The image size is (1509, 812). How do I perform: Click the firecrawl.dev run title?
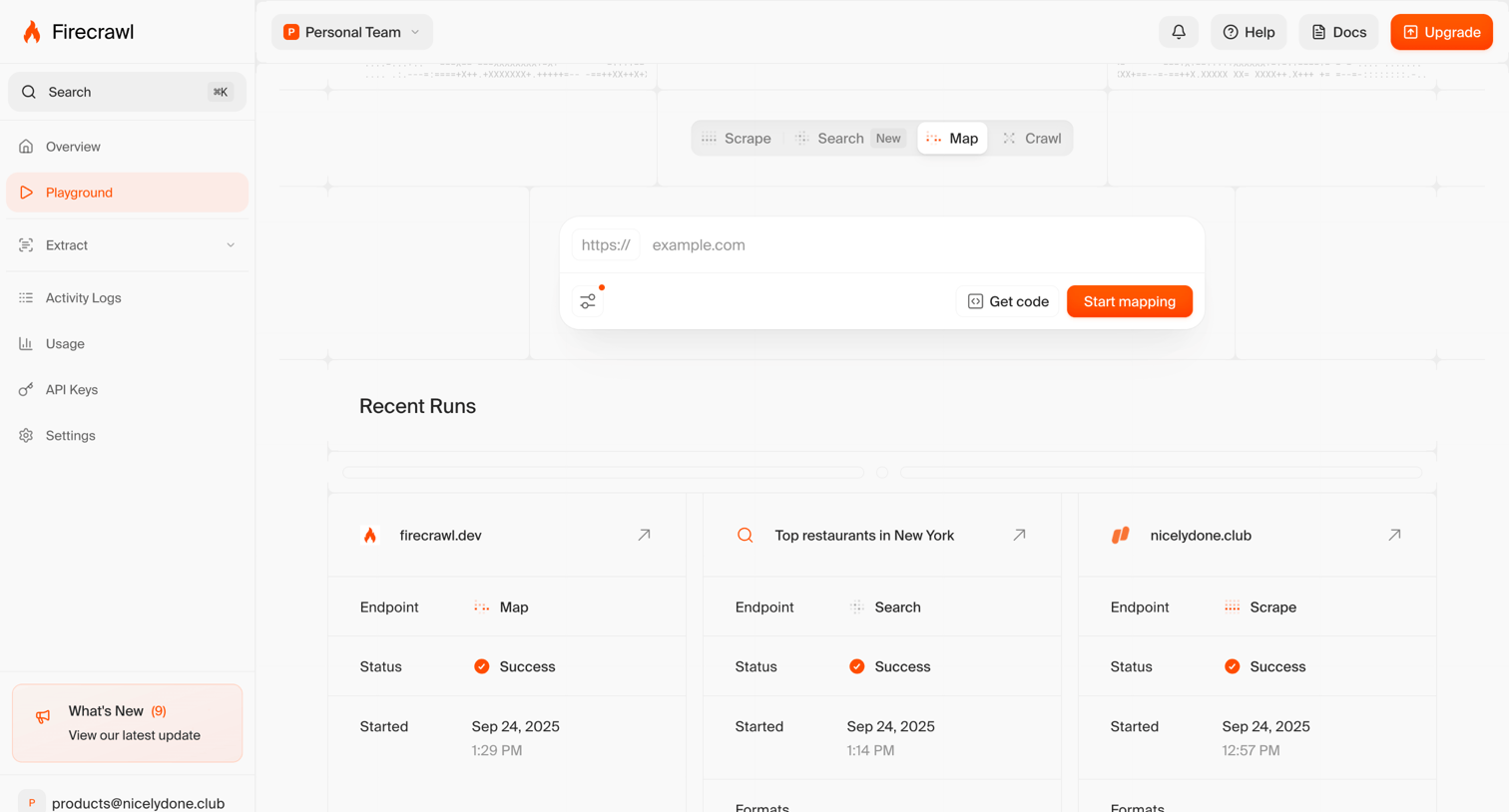click(x=440, y=536)
